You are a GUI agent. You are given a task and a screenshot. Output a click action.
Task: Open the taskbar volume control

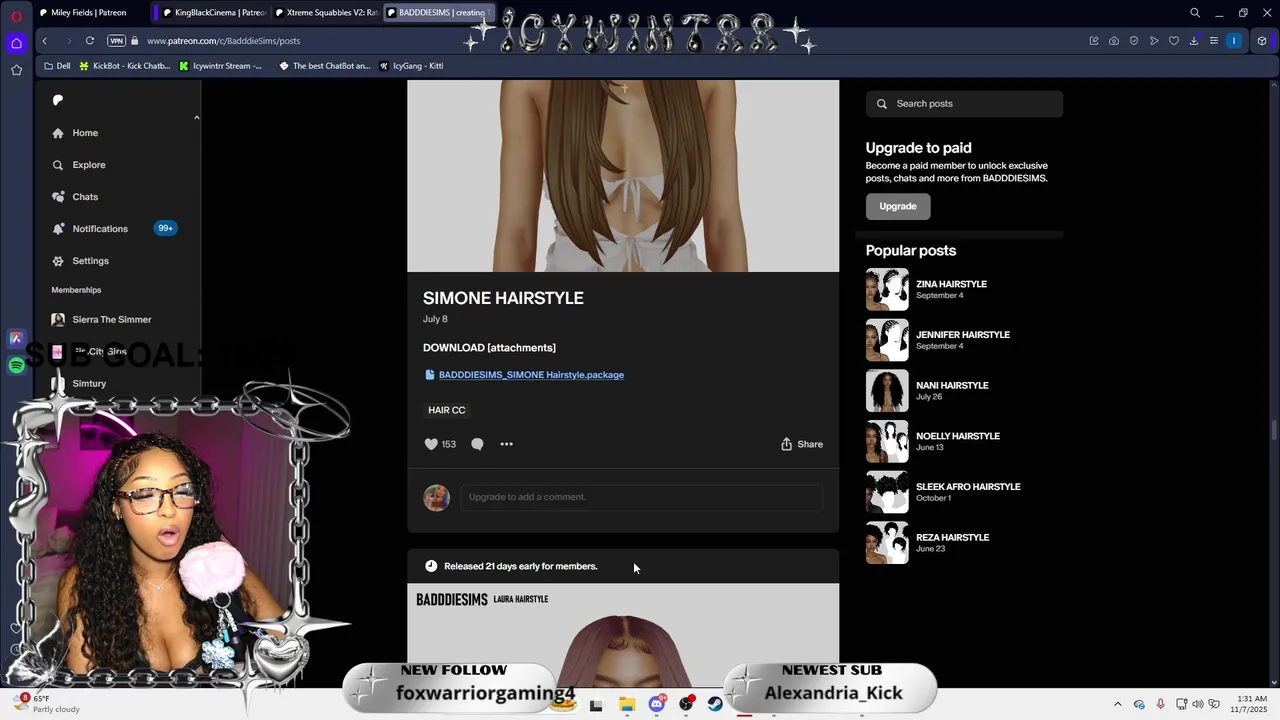pyautogui.click(x=1198, y=704)
